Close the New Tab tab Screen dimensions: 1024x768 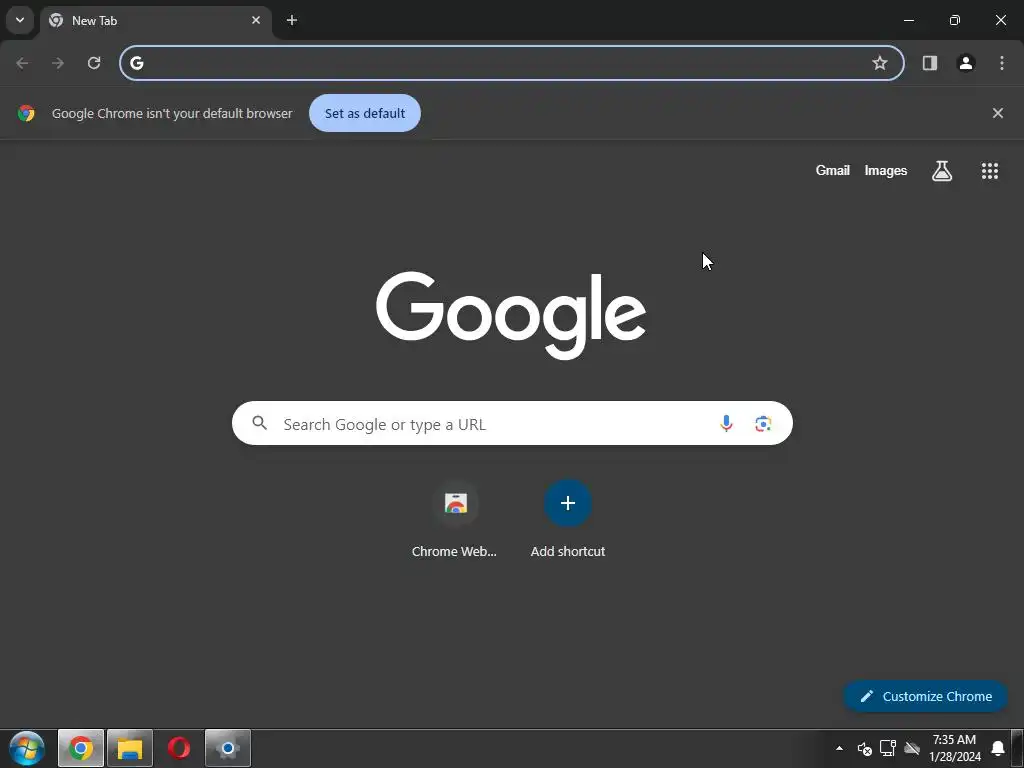[256, 20]
